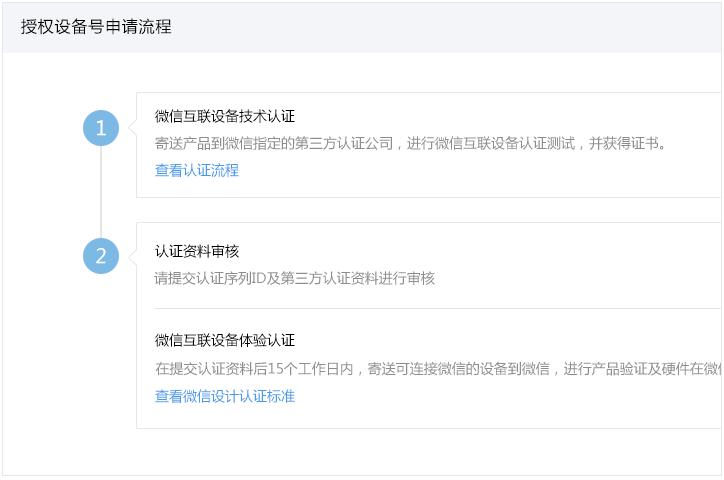Click the description starting 在提交认证资料后15个工作日内

coord(438,368)
